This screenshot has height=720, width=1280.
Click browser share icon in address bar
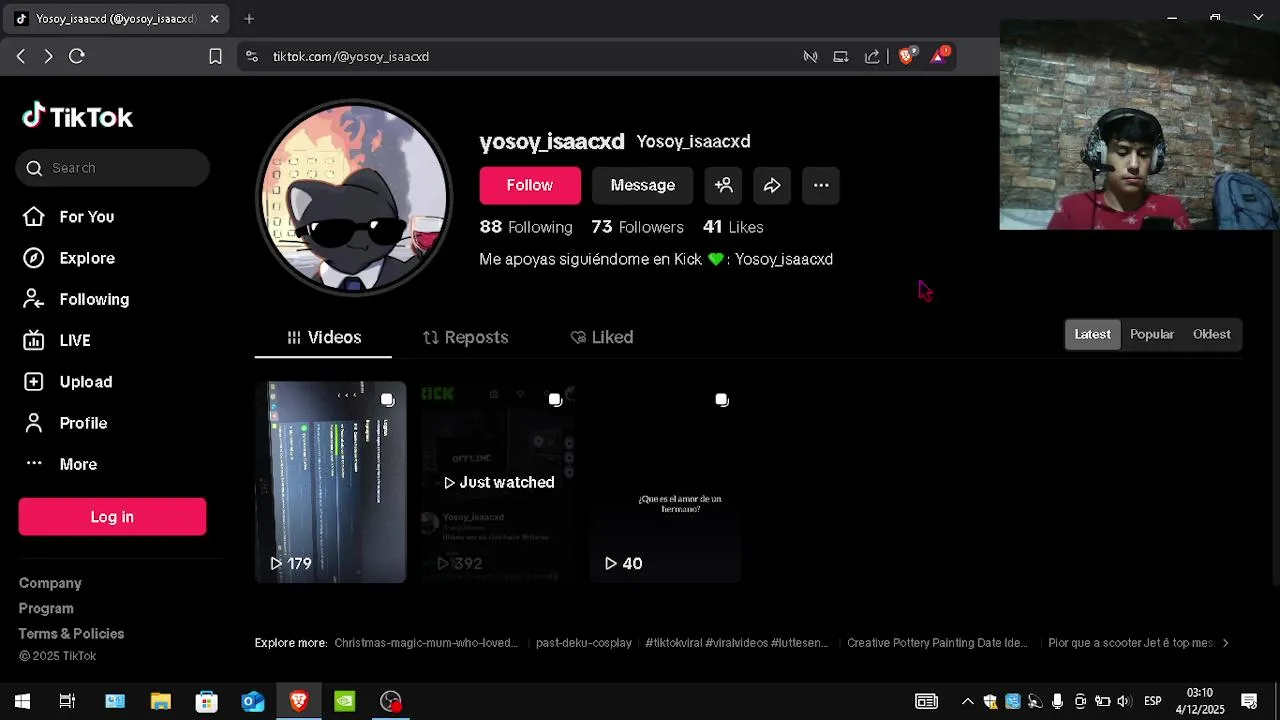[x=872, y=57]
